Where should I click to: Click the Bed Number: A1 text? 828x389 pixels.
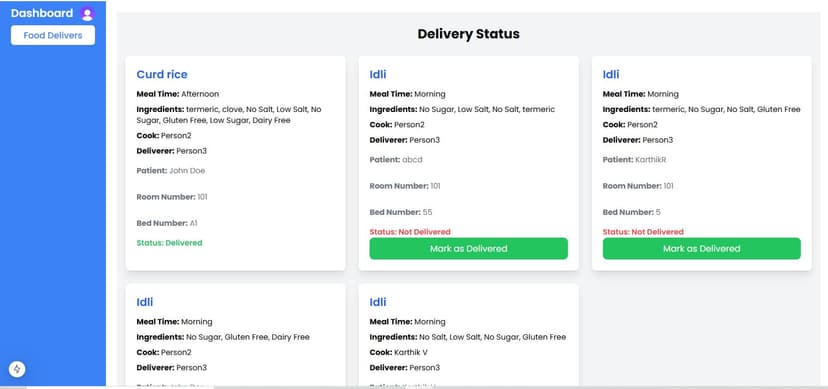click(x=167, y=223)
